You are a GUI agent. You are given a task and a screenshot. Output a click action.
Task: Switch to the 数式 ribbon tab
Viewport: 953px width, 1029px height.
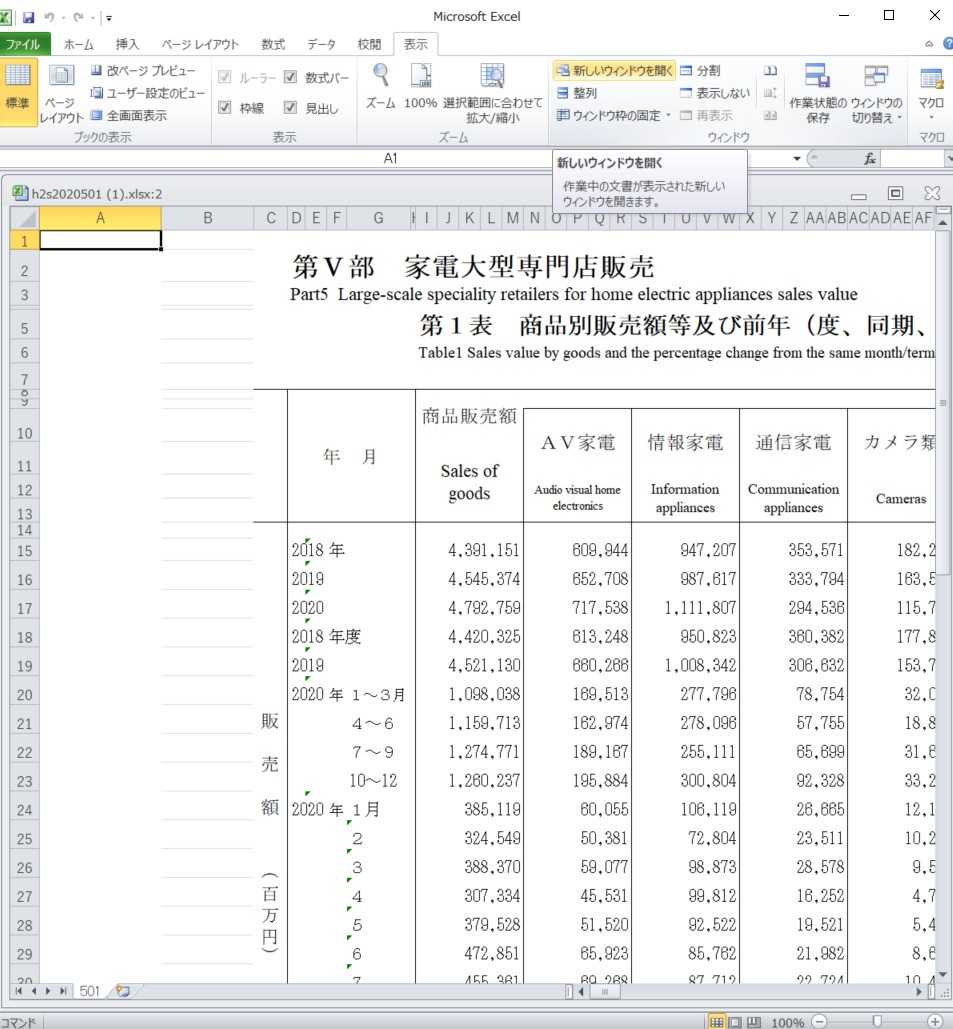[x=273, y=45]
